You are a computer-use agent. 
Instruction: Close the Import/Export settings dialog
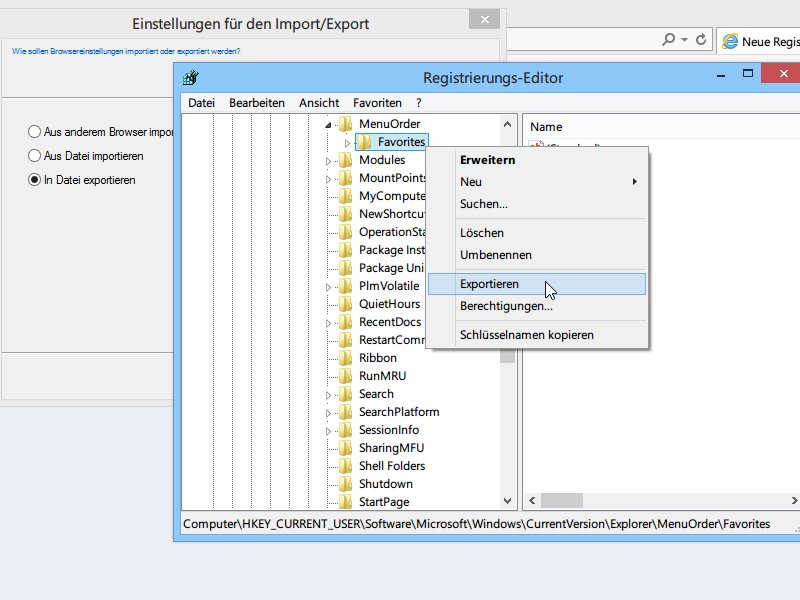pos(484,19)
